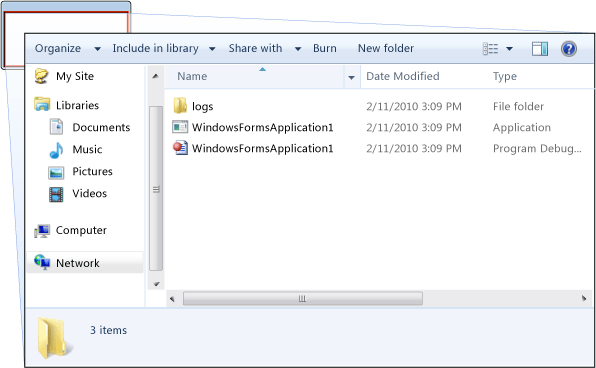This screenshot has width=596, height=368.
Task: Open the Name column filter dropdown arrow
Action: [352, 78]
